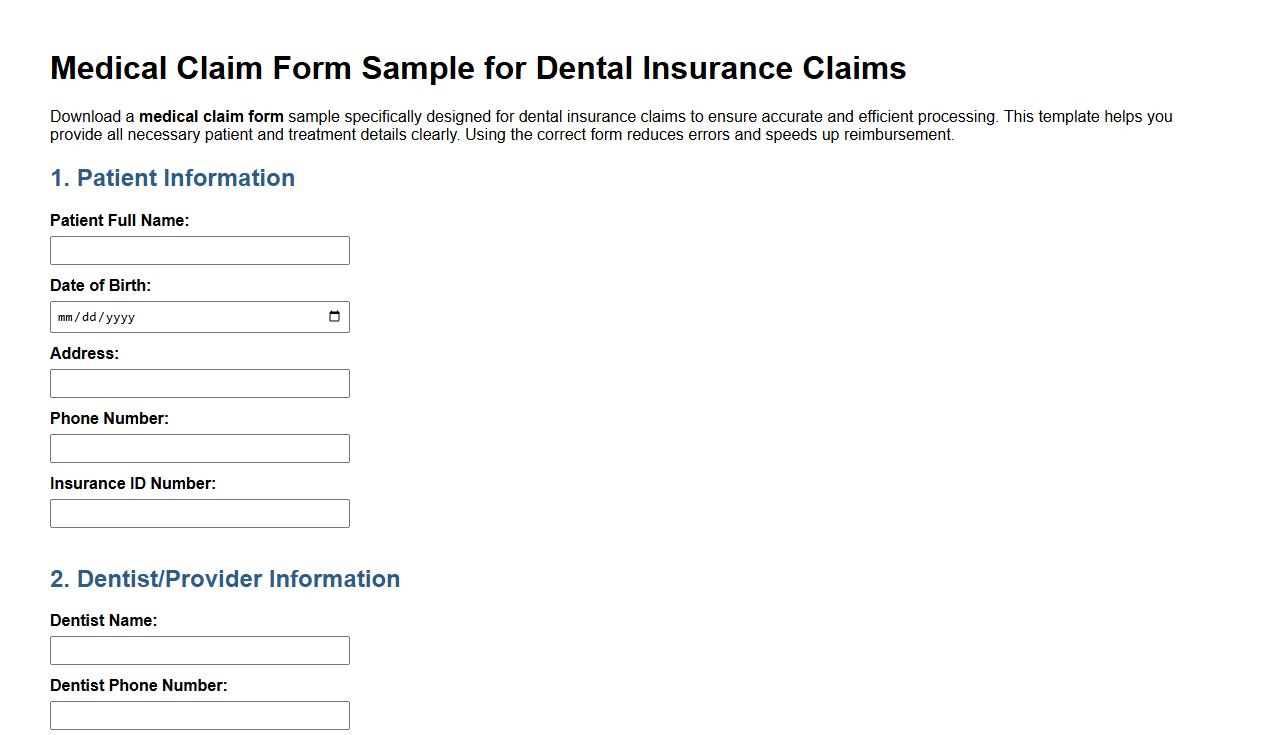Click the Insurance ID Number input field
Image resolution: width=1263 pixels, height=735 pixels.
click(199, 513)
